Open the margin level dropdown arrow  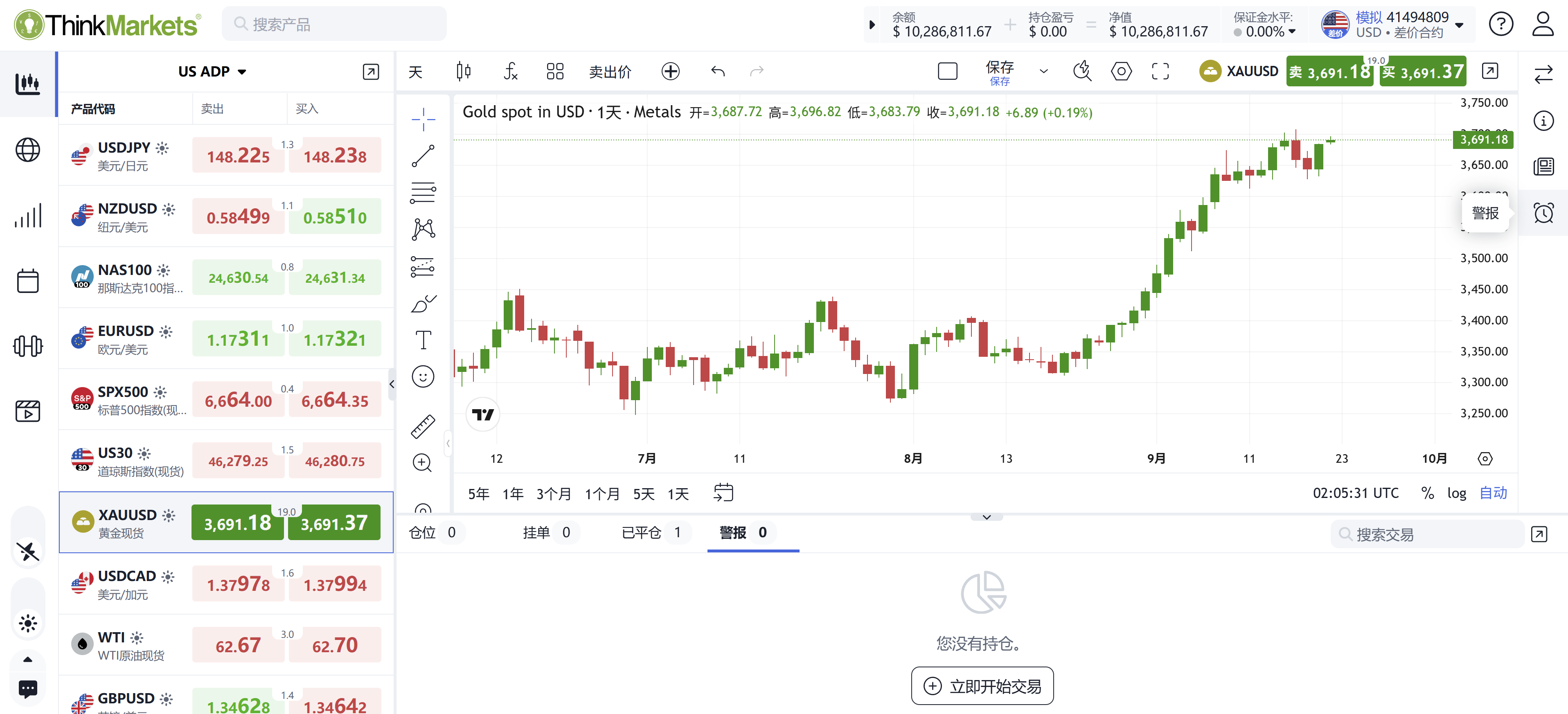coord(1292,32)
